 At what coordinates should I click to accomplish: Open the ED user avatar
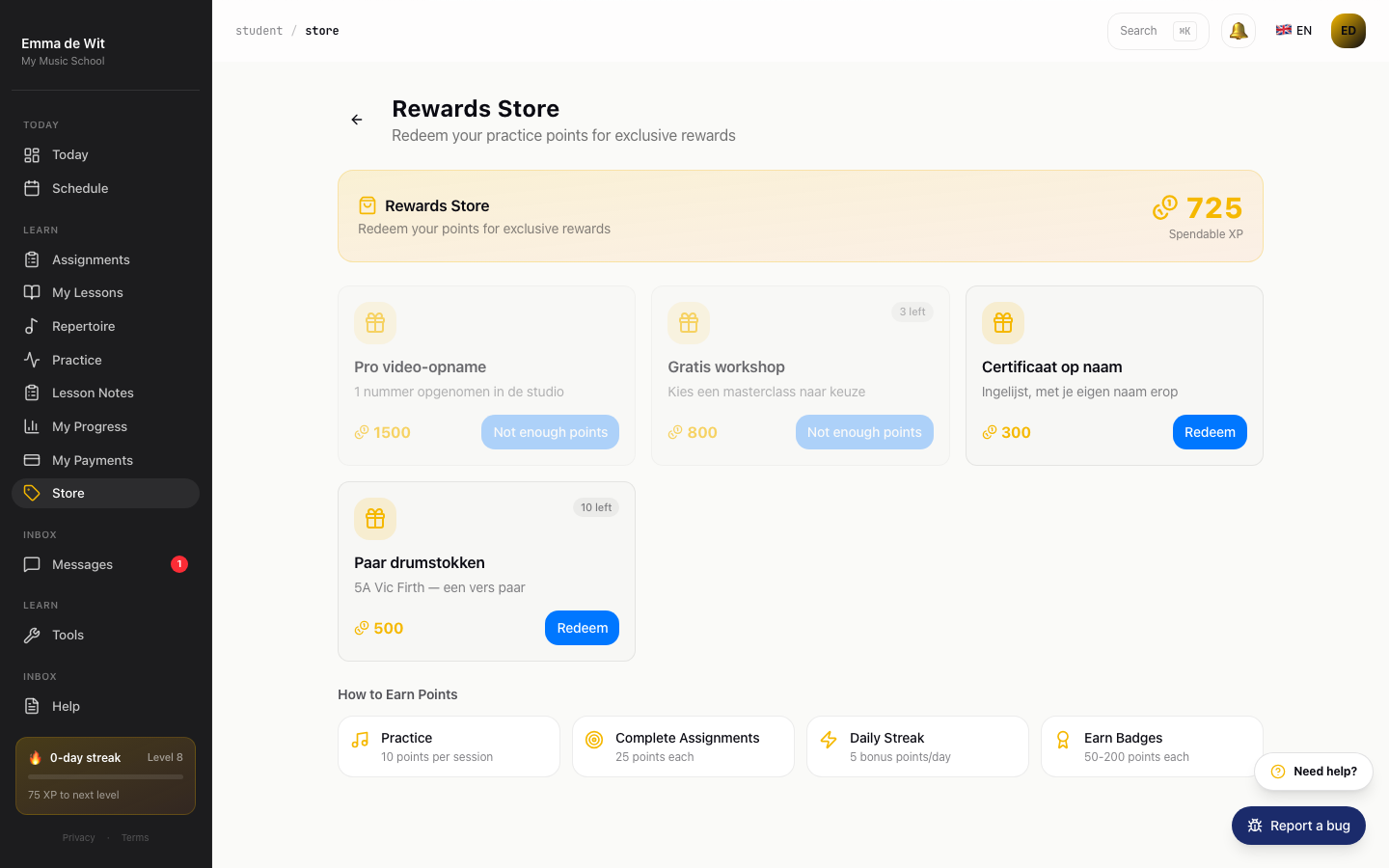pyautogui.click(x=1348, y=31)
